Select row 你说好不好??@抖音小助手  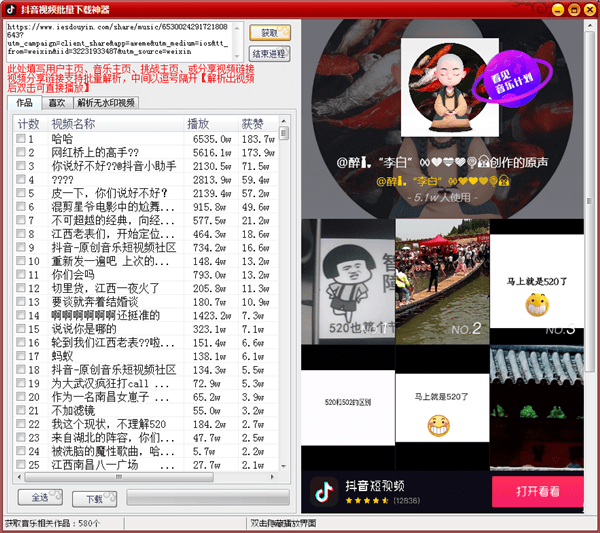(145, 166)
